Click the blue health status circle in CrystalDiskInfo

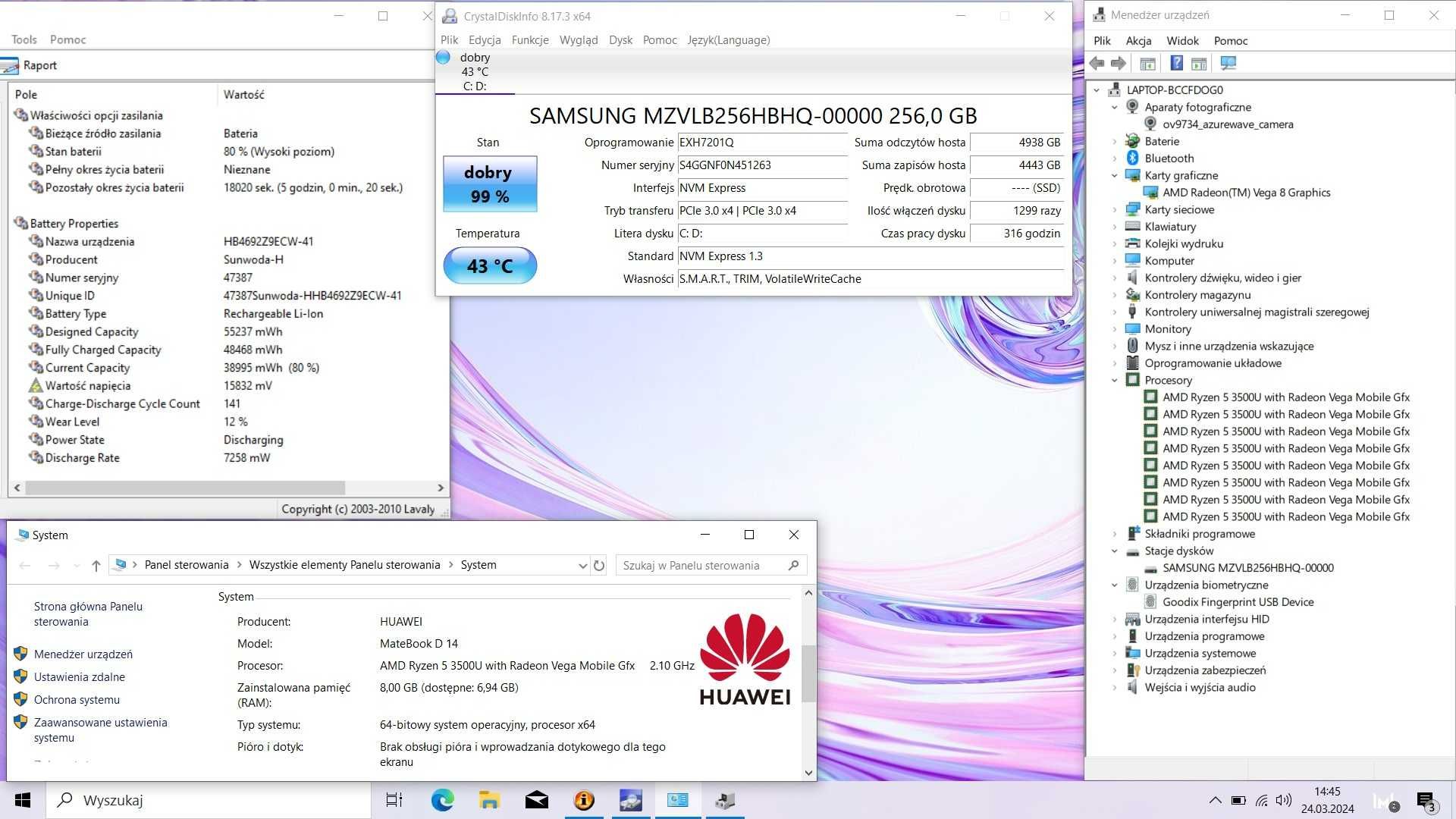[444, 57]
